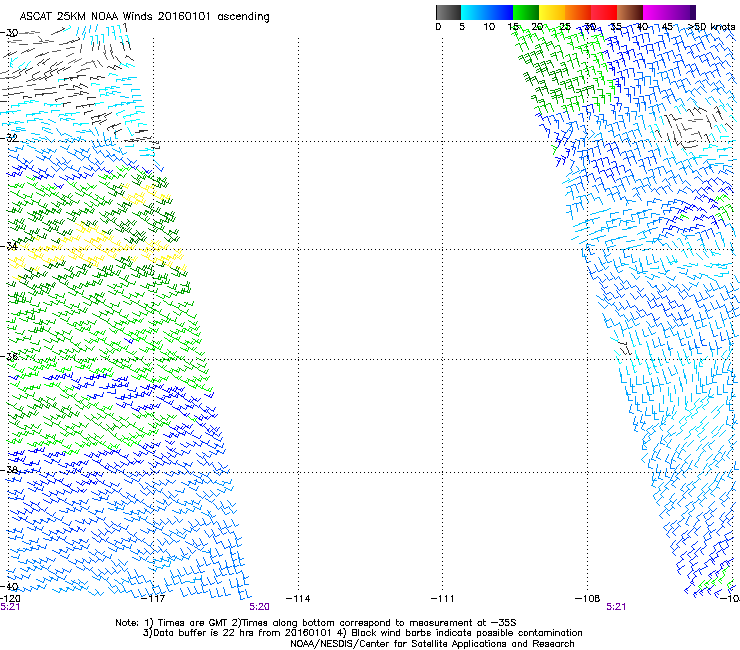Select the date '20160101 ascending' in the title
The width and height of the screenshot is (740, 650).
(x=214, y=17)
